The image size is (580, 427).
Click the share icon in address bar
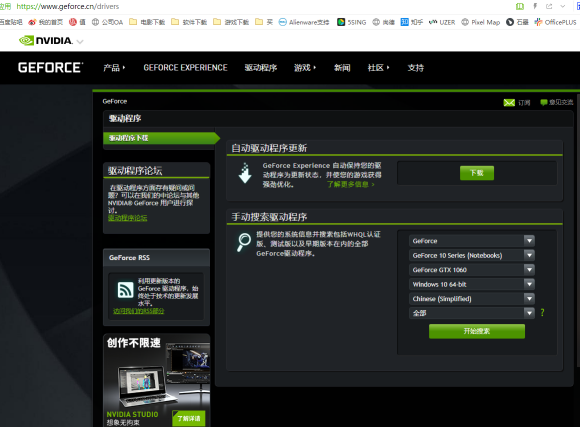click(549, 6)
